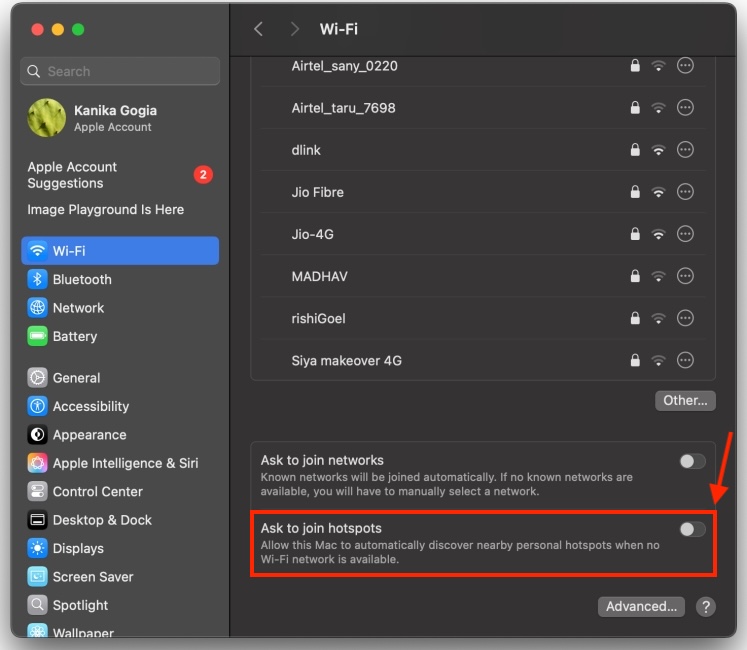Open Apple Intelligence & Siri pane
This screenshot has height=650, width=747.
120,463
